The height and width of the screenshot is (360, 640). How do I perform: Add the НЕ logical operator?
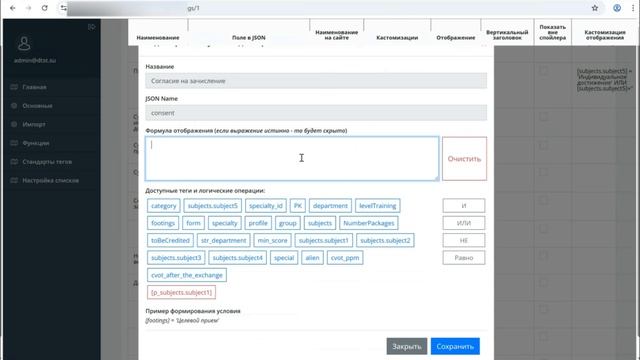tap(464, 240)
